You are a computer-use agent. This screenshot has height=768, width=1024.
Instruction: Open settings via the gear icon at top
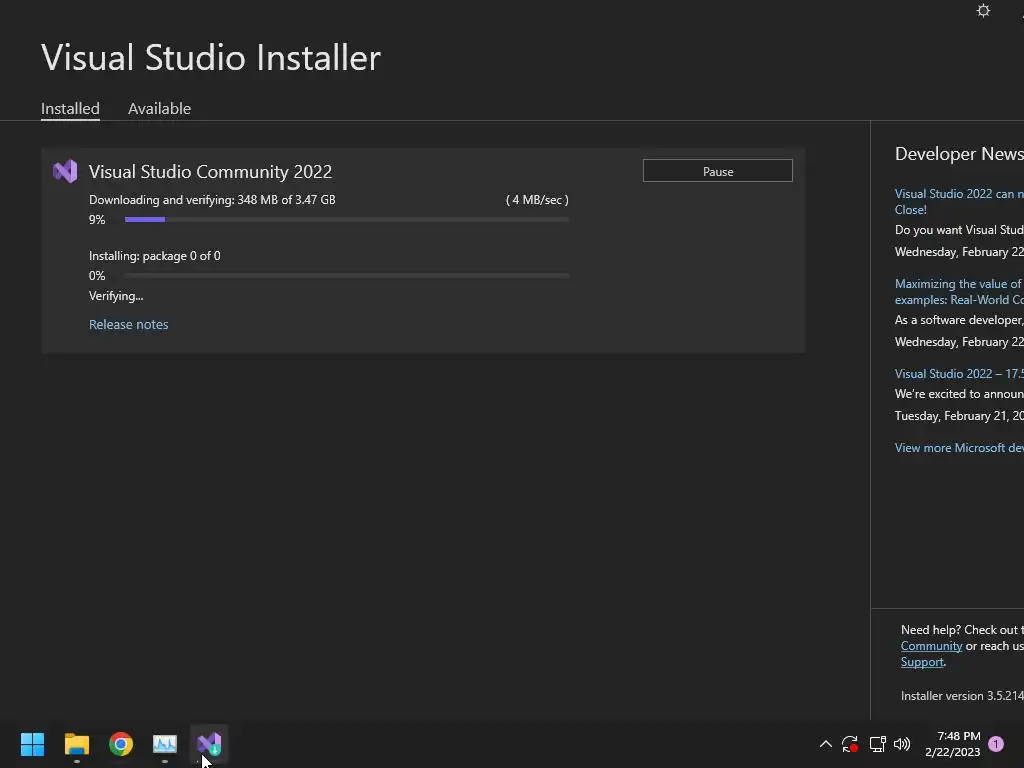click(983, 11)
